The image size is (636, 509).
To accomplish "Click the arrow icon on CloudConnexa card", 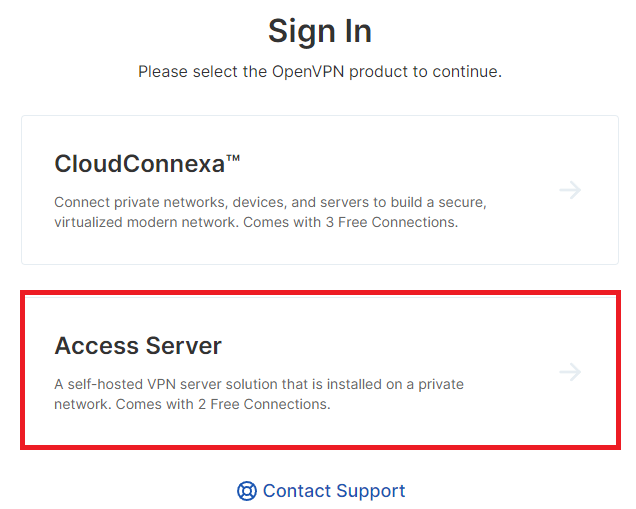I will click(x=570, y=190).
